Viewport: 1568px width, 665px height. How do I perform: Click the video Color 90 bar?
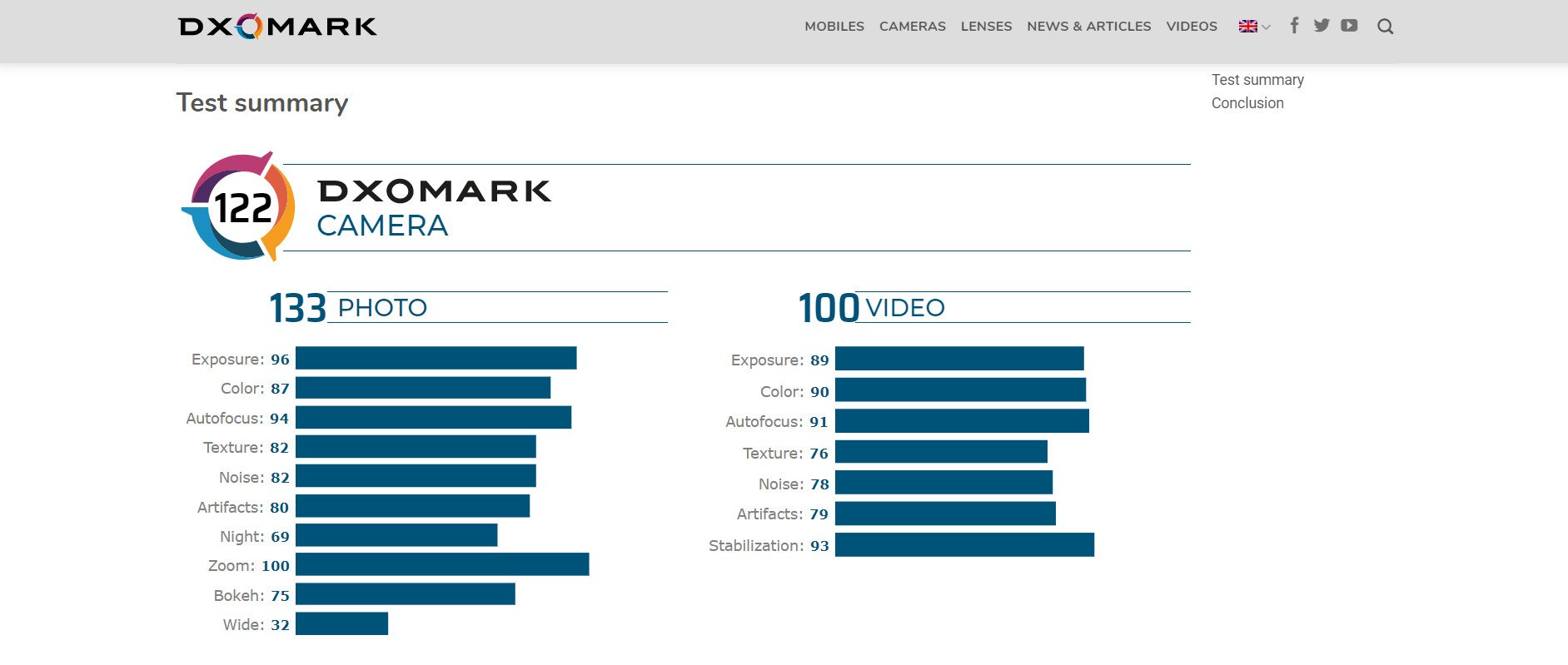pyautogui.click(x=960, y=390)
